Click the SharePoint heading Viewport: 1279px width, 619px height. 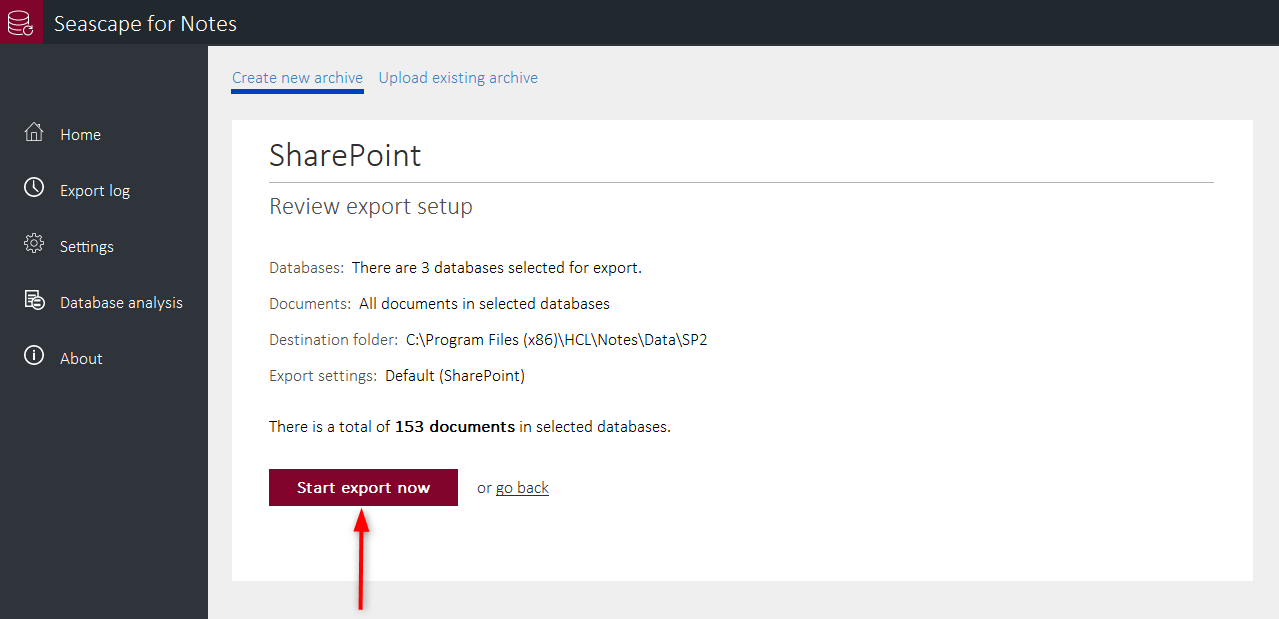pos(345,155)
